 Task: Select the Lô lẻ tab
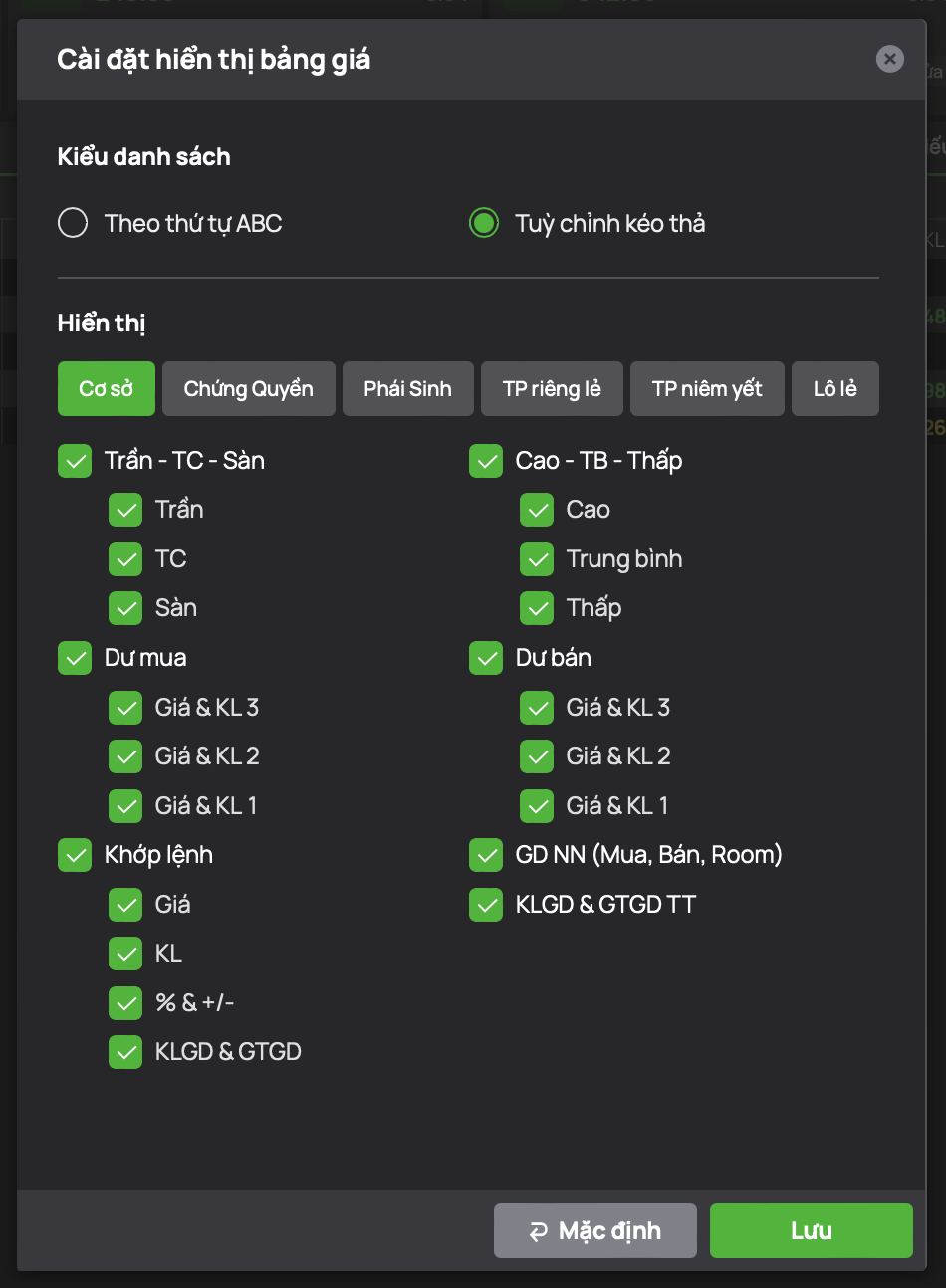pos(835,388)
